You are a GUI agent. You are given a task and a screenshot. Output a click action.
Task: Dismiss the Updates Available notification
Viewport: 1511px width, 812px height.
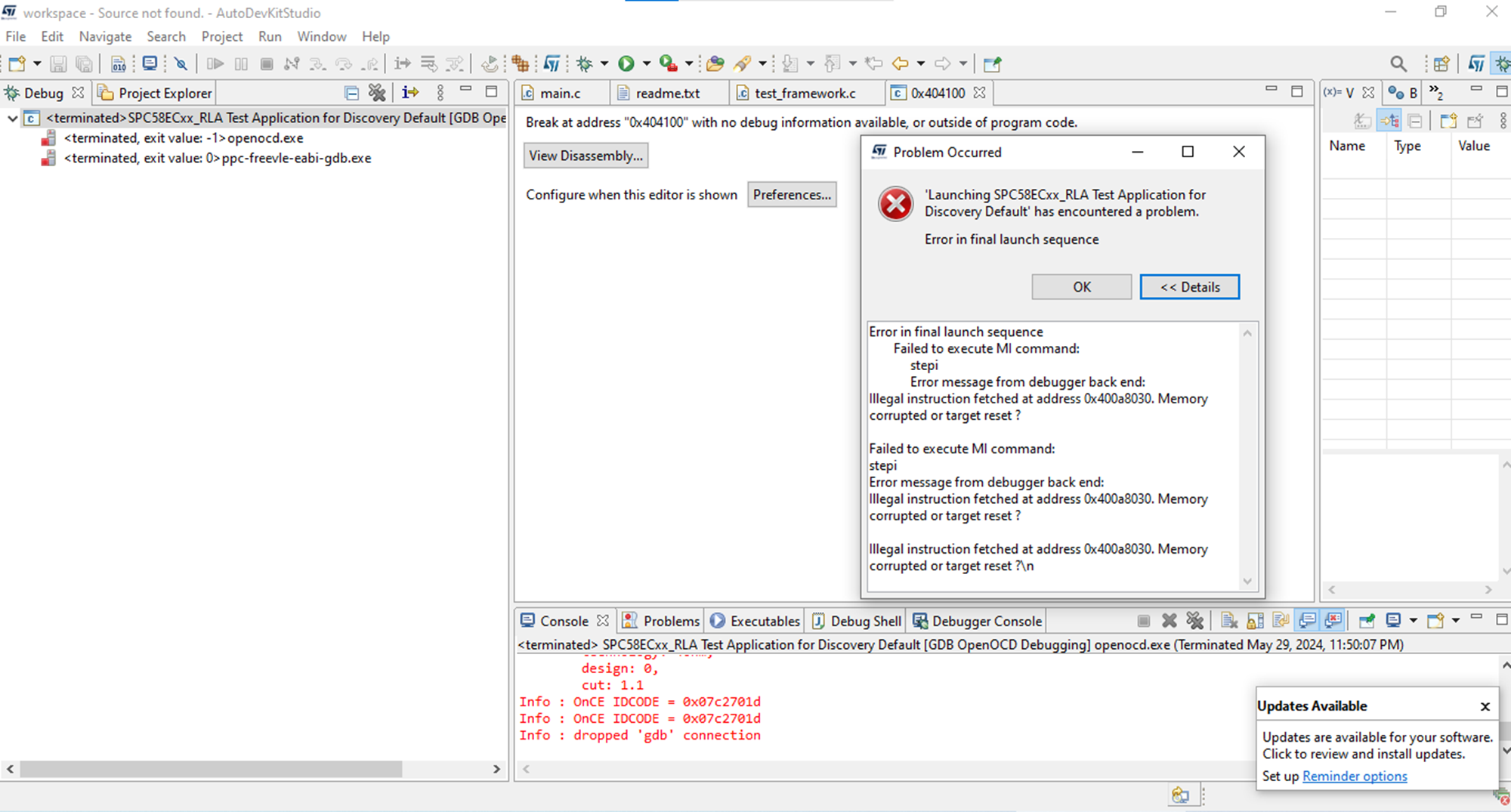click(x=1485, y=706)
